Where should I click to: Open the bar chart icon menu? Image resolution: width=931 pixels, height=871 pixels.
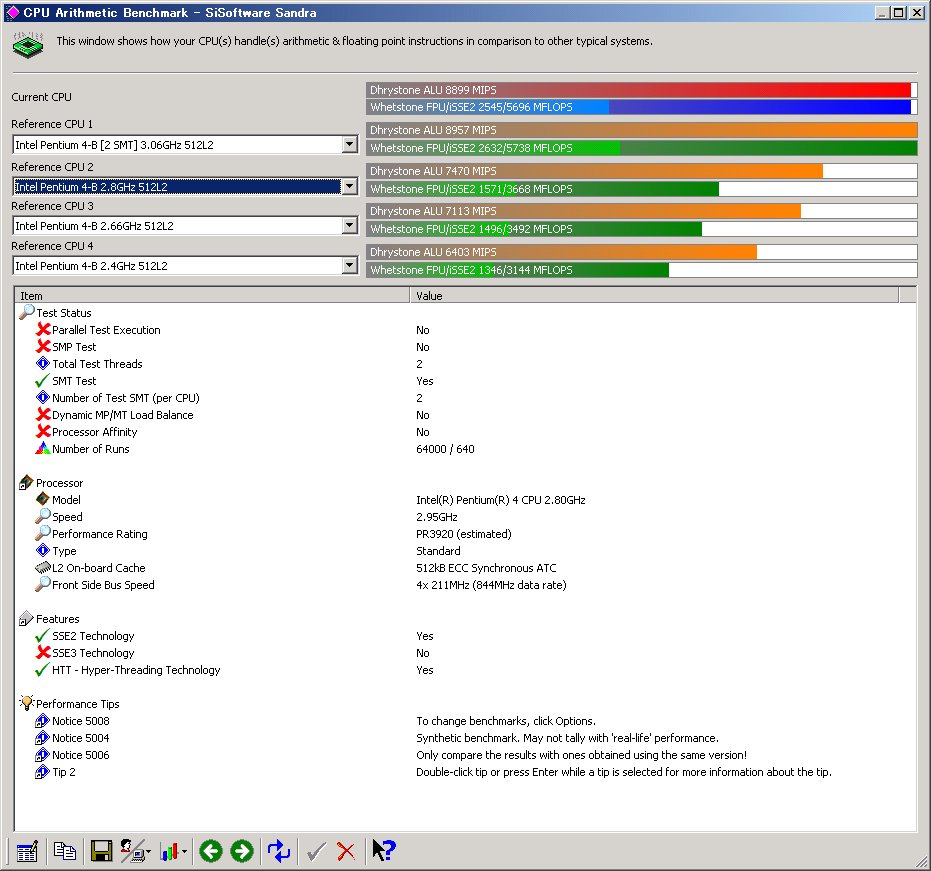pos(170,851)
